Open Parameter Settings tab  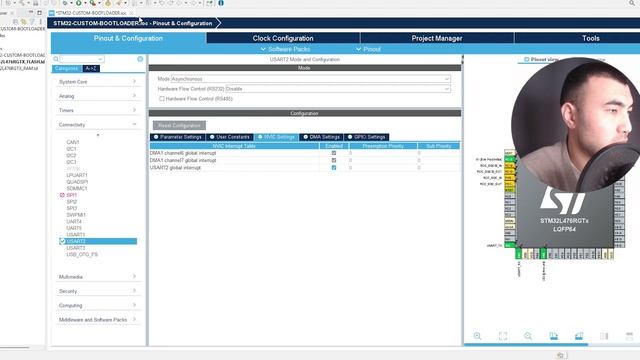tap(178, 137)
